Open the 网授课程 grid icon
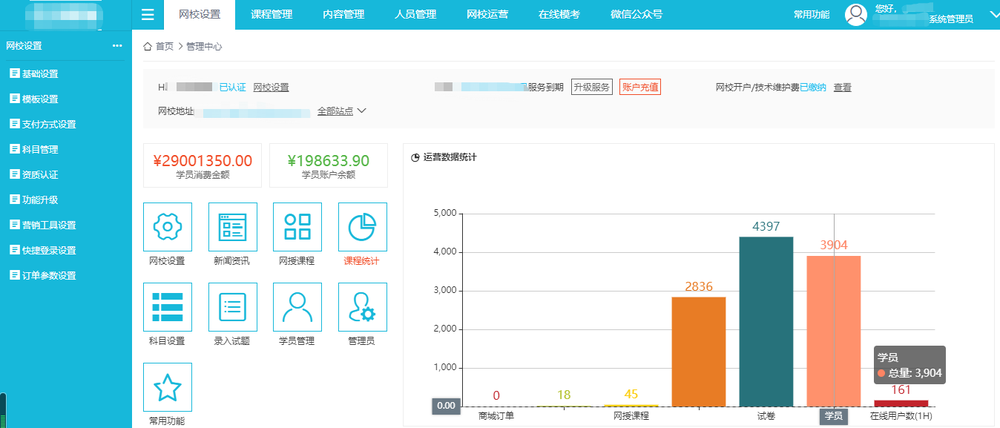This screenshot has width=1000, height=428. point(296,227)
